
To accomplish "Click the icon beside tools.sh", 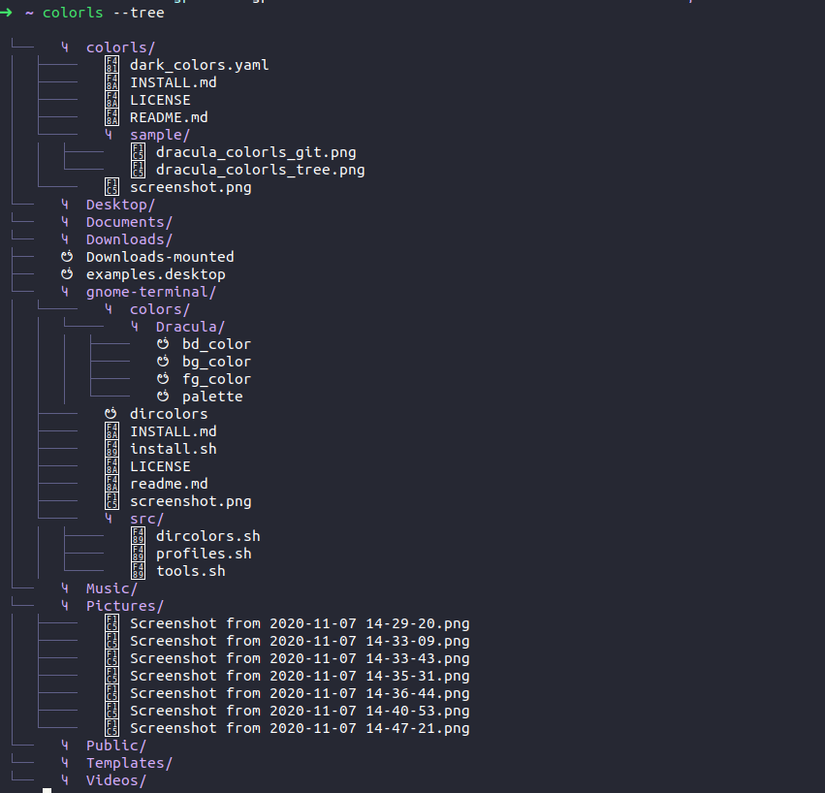I will click(x=138, y=571).
